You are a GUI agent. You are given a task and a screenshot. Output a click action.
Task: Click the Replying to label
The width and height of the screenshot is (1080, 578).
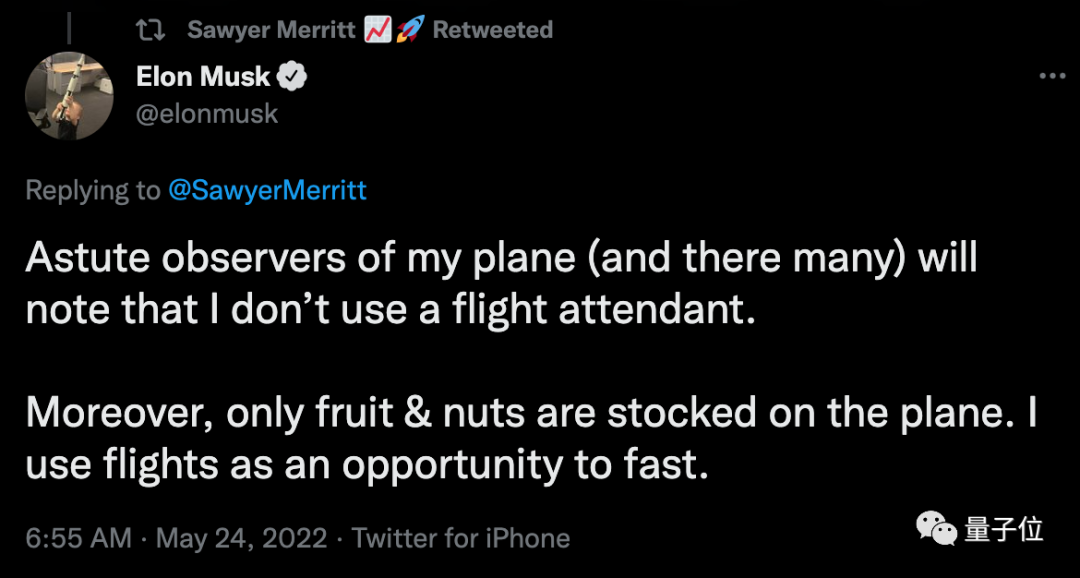point(92,190)
